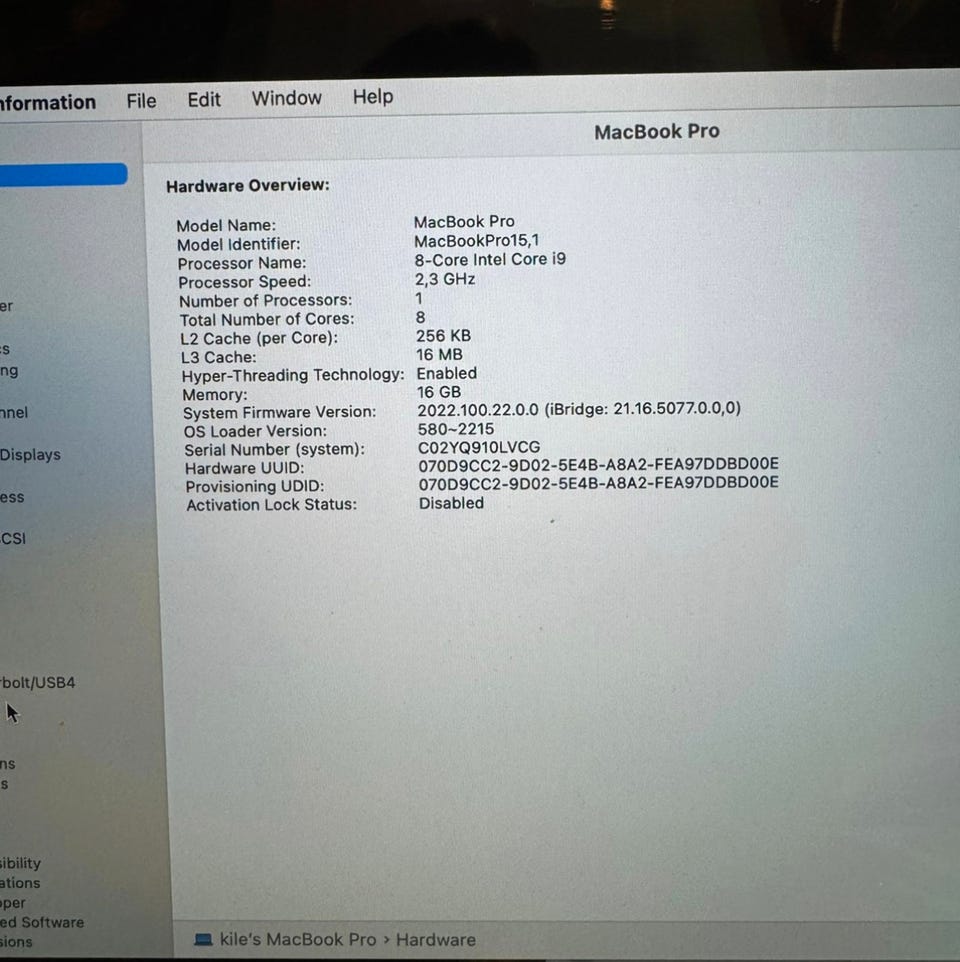Open the System Information app menu

coord(48,102)
